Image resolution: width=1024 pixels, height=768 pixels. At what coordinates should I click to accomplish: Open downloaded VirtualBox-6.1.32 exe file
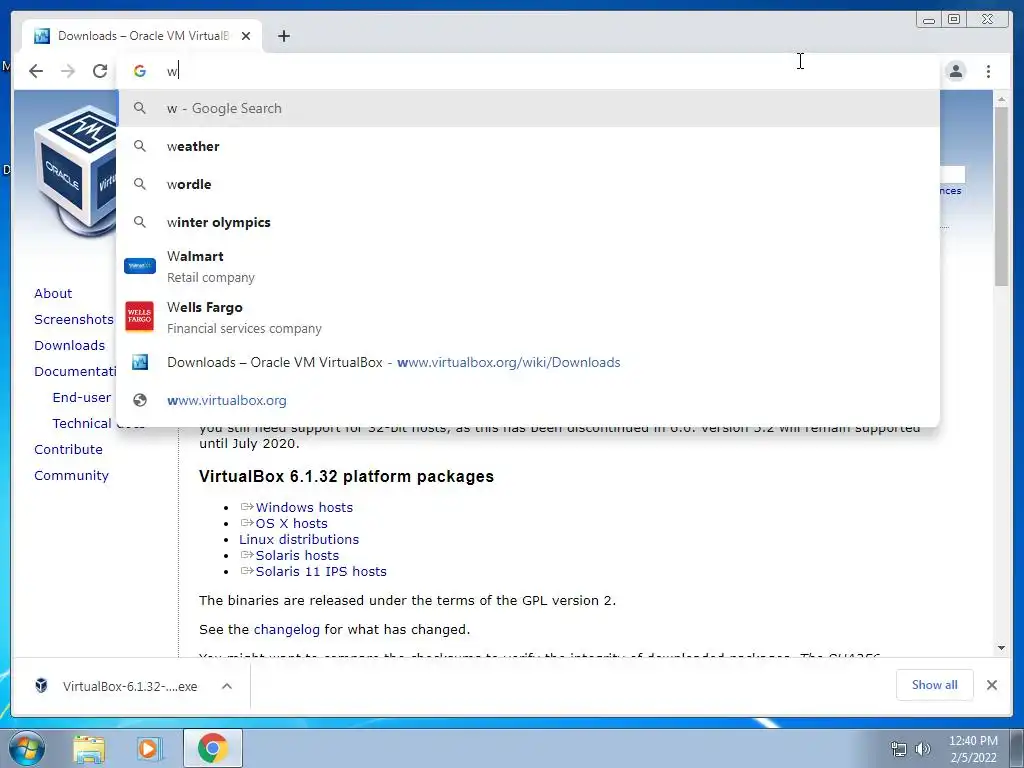(x=129, y=686)
